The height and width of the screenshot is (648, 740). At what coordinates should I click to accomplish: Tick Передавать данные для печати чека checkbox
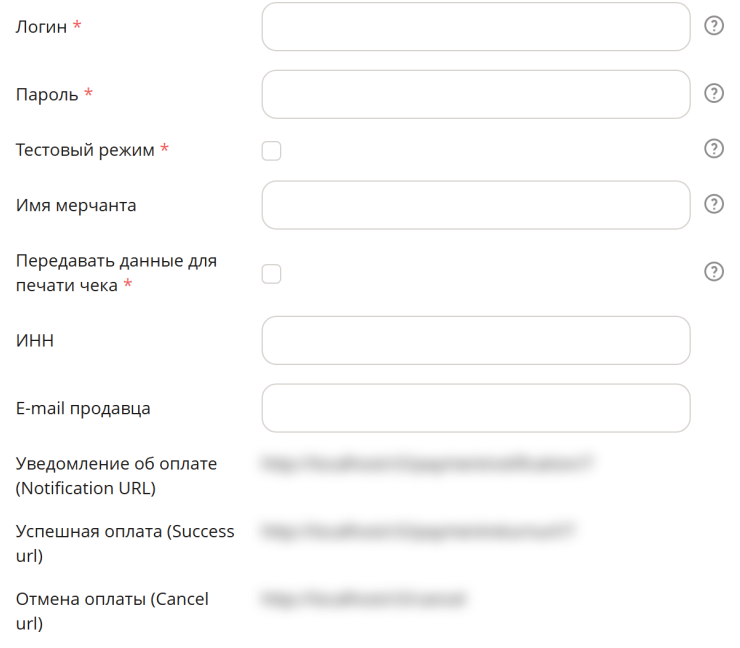(x=271, y=274)
